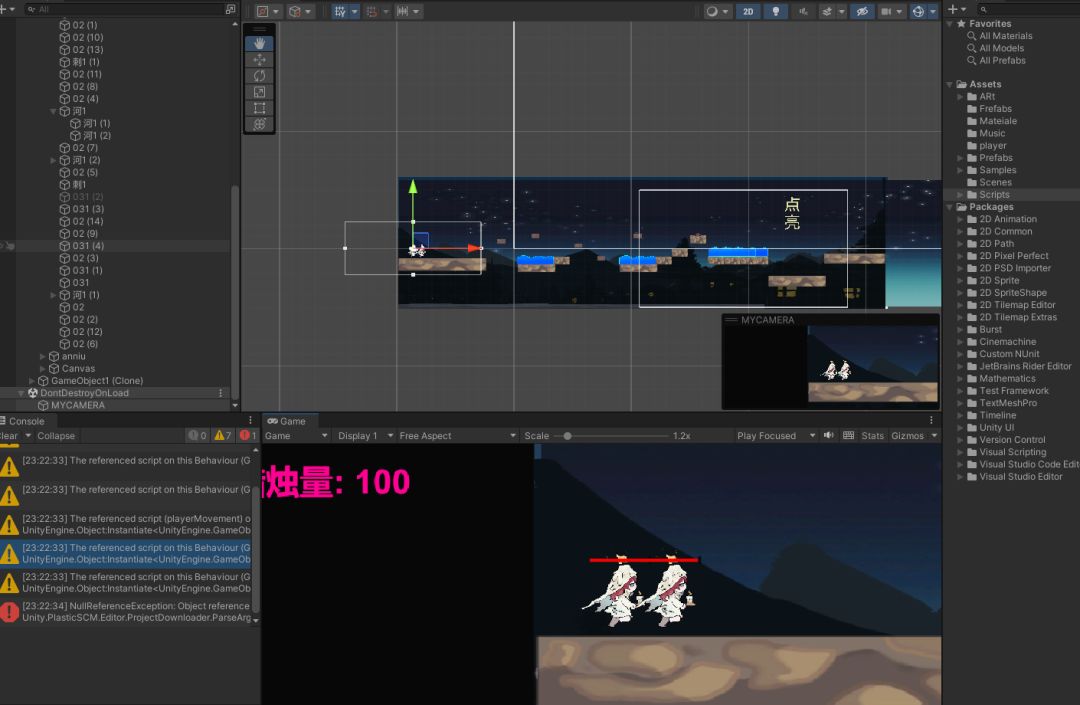Click the scene effects layers icon
The image size is (1080, 705).
tap(827, 11)
